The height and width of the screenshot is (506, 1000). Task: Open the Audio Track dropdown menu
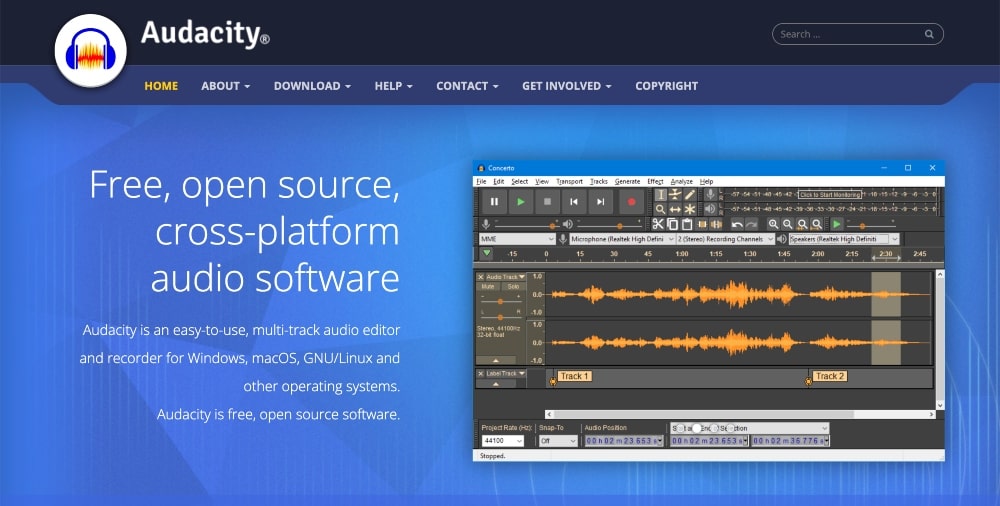tap(506, 277)
